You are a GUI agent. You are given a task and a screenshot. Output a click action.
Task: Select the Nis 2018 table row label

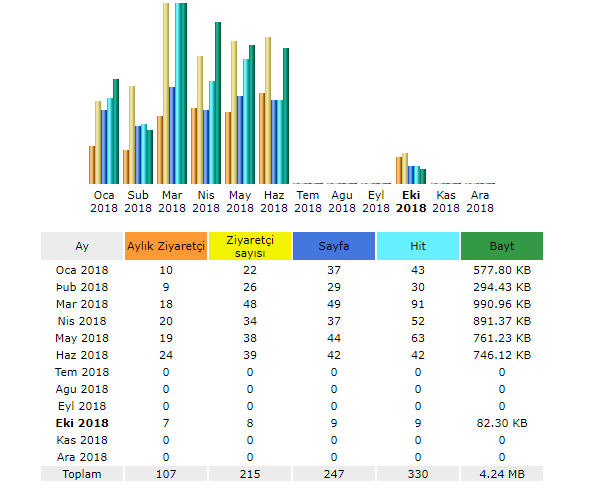[82, 321]
